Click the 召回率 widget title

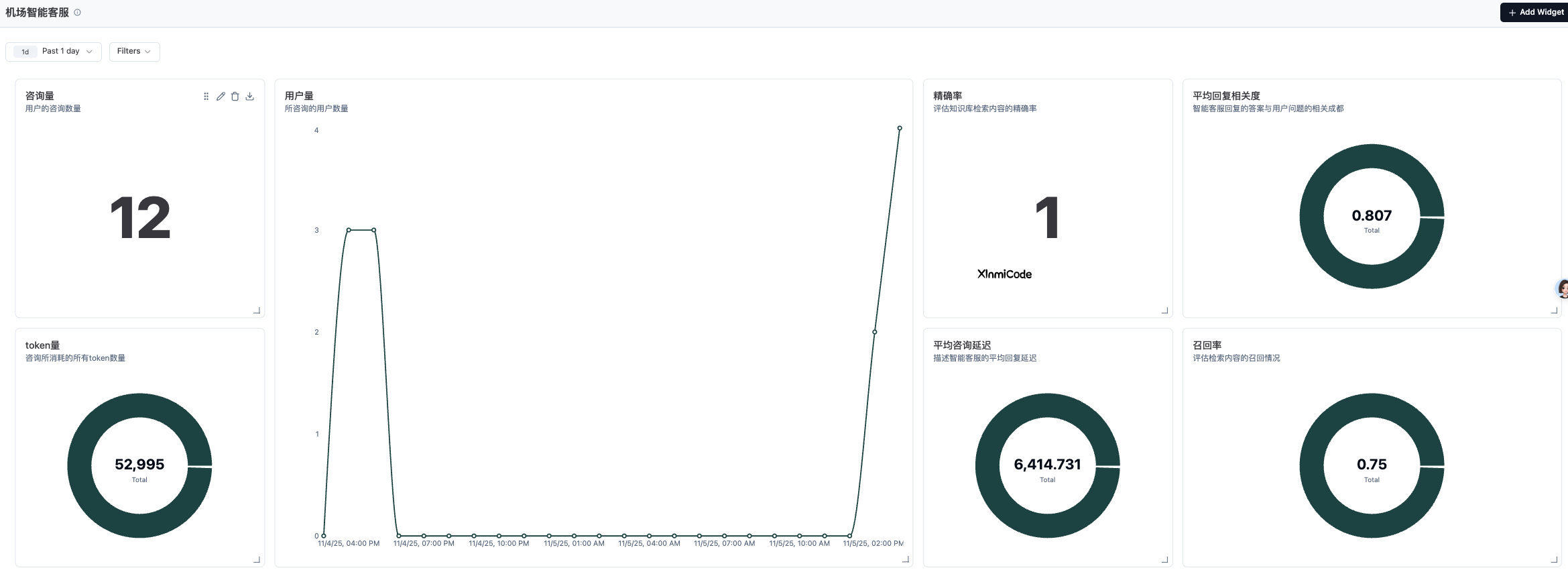click(1207, 345)
